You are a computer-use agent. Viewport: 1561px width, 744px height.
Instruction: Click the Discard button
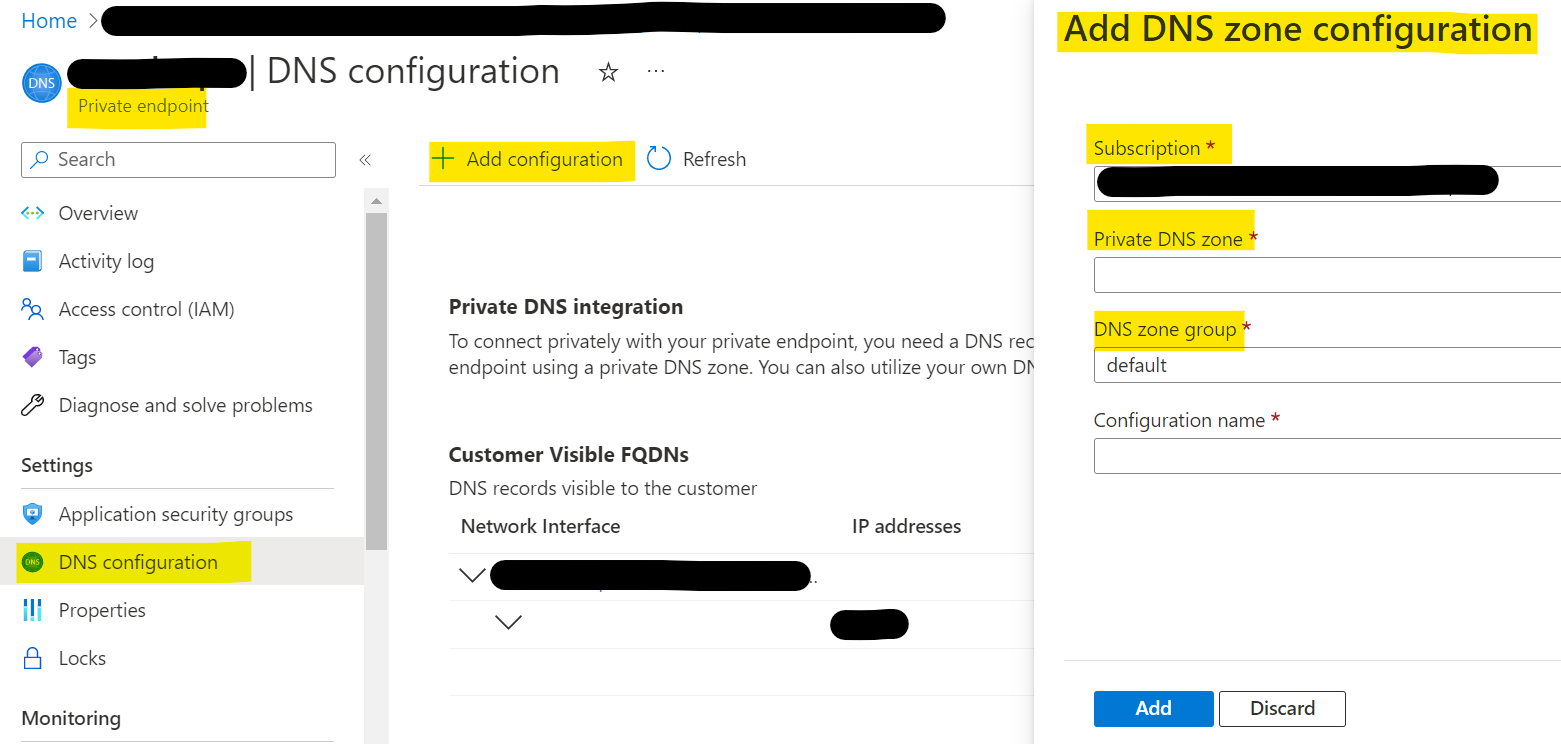1282,708
